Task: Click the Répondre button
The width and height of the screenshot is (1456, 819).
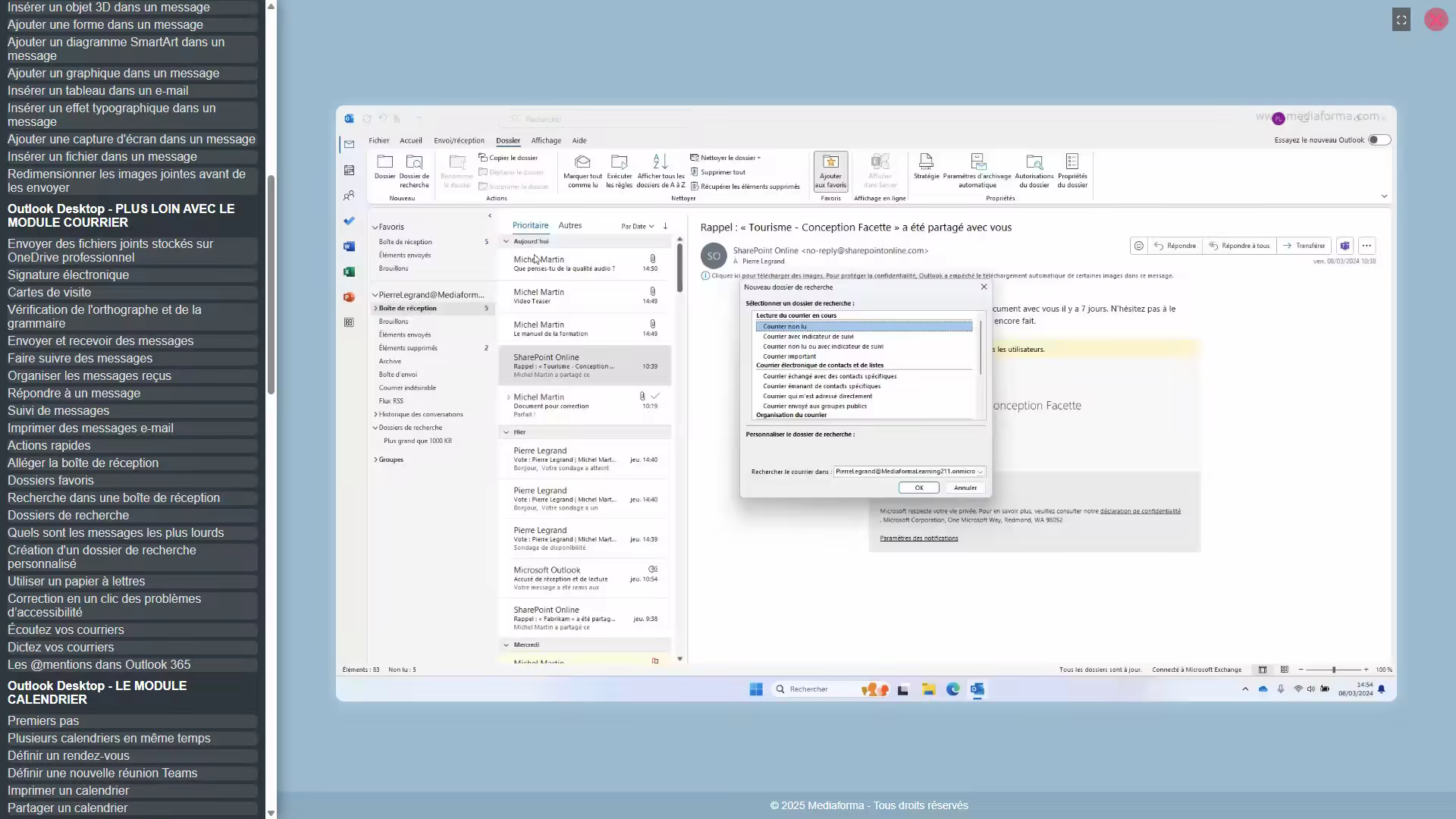Action: point(1175,246)
